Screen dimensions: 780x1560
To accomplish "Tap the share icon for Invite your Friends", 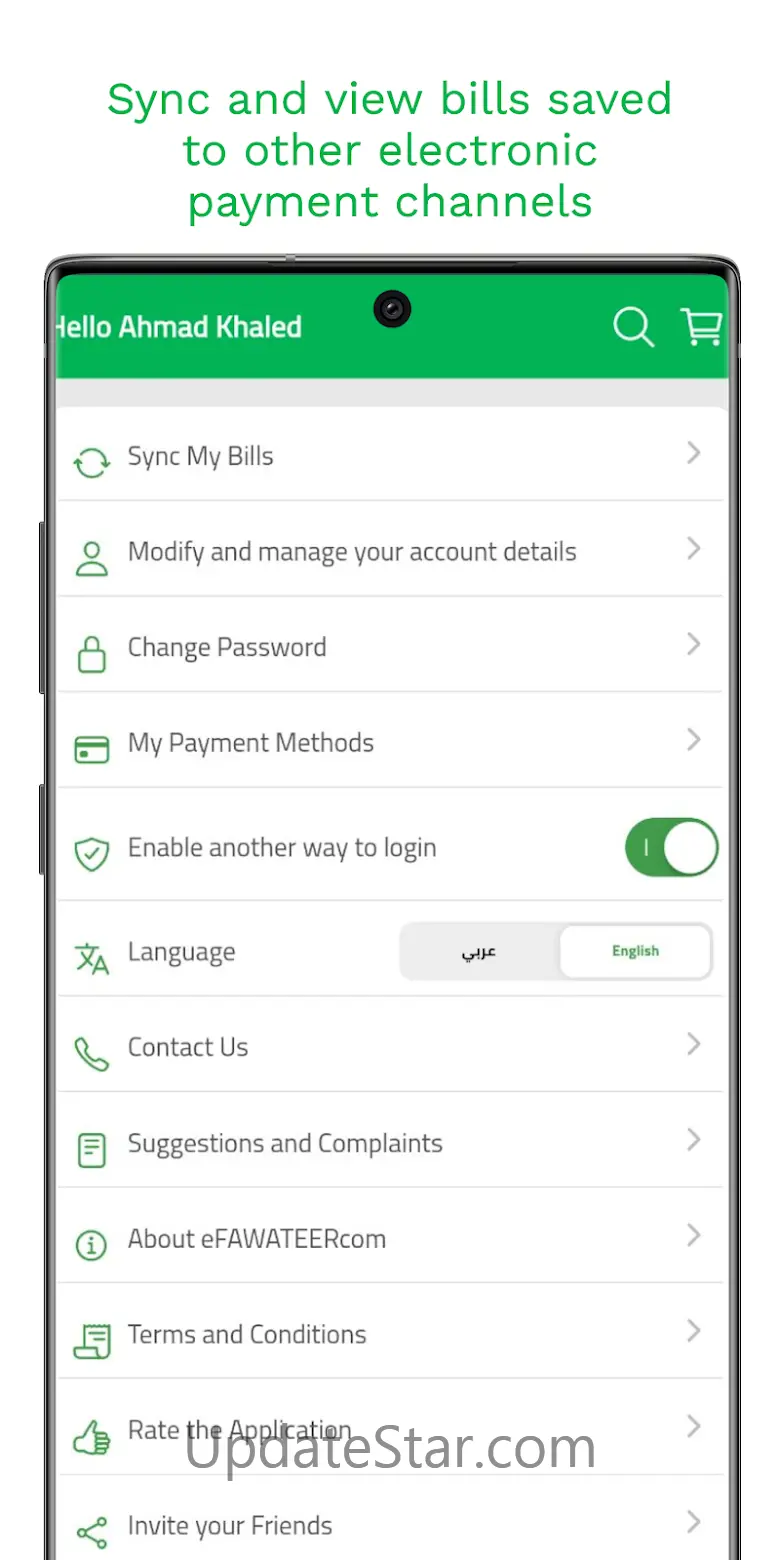I will 92,1532.
